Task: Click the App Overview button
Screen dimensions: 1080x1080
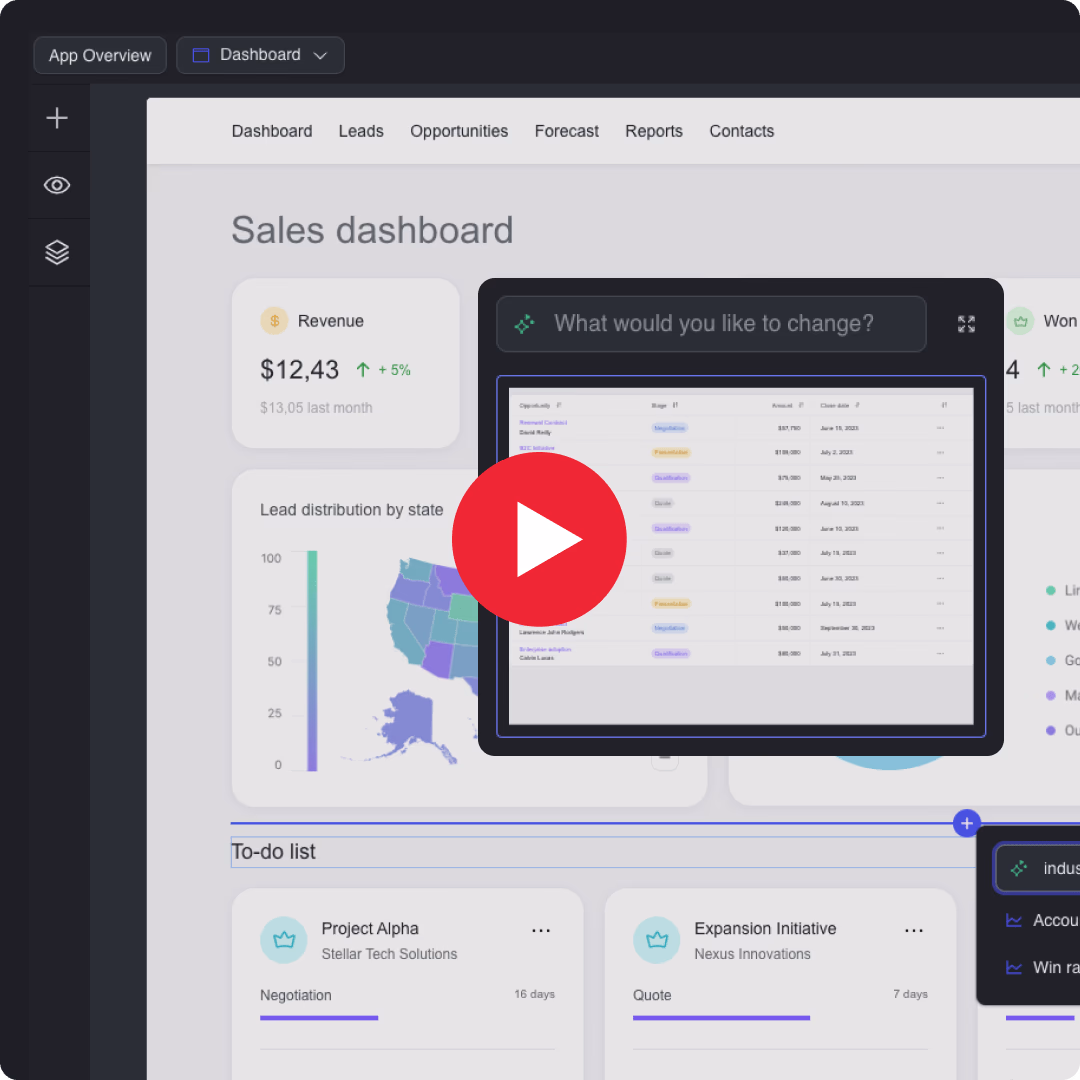Action: [x=100, y=55]
